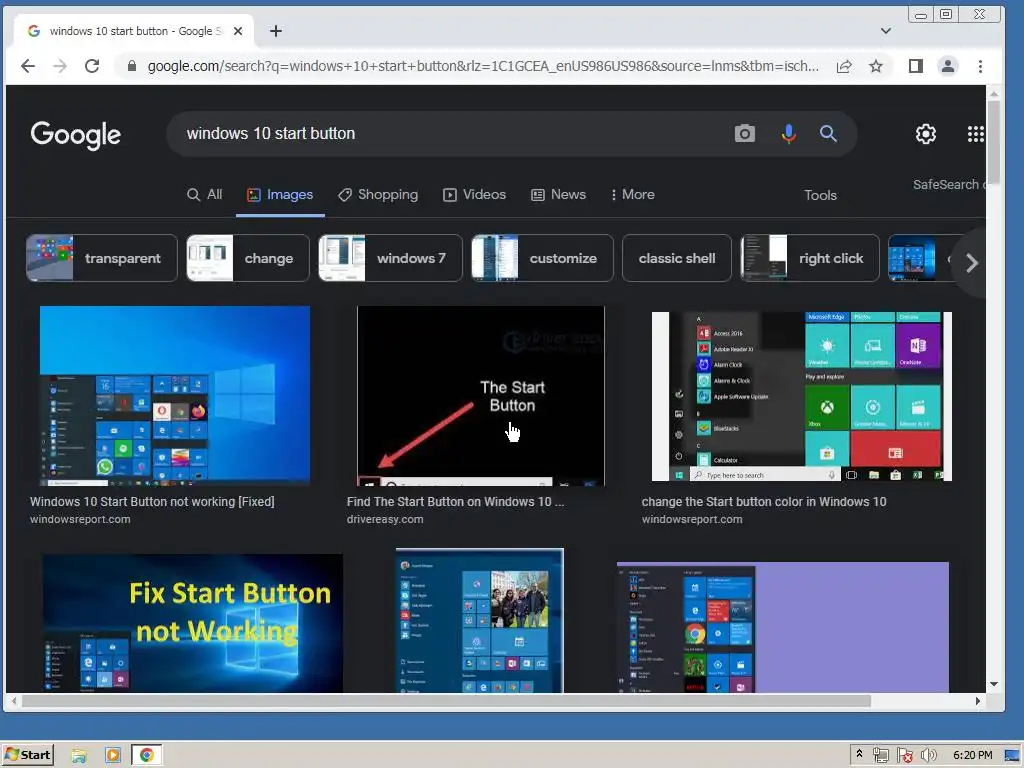Viewport: 1024px width, 768px height.
Task: Expand the More search categories menu
Action: [632, 195]
